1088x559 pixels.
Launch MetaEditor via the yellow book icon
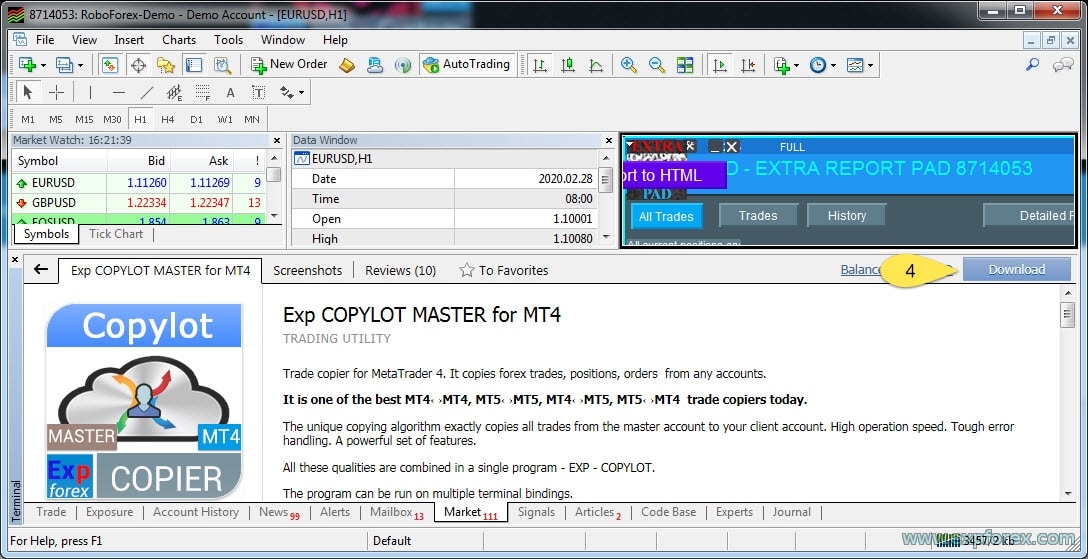tap(347, 65)
